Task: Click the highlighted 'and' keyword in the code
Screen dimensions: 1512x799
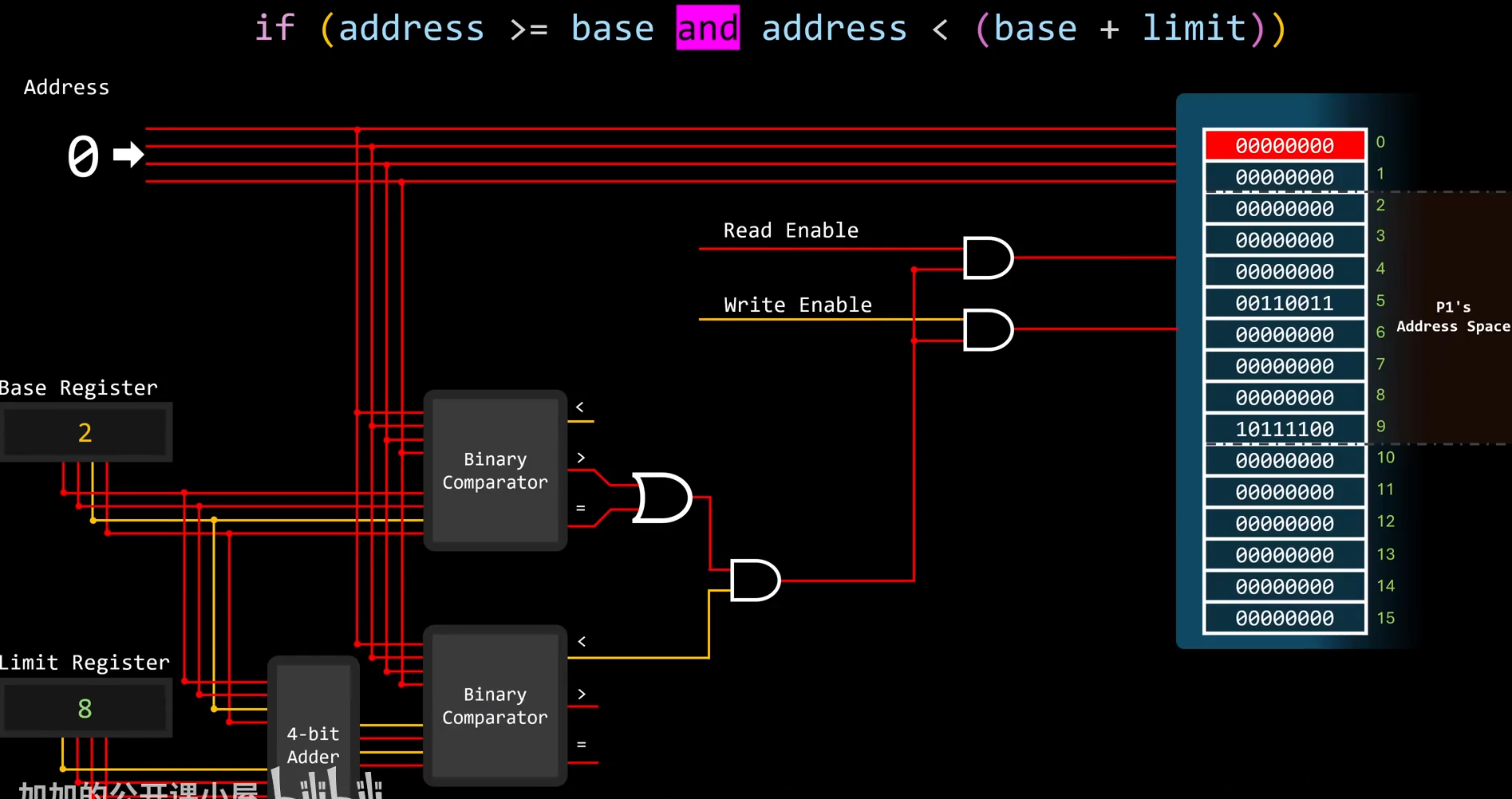Action: pyautogui.click(x=708, y=28)
